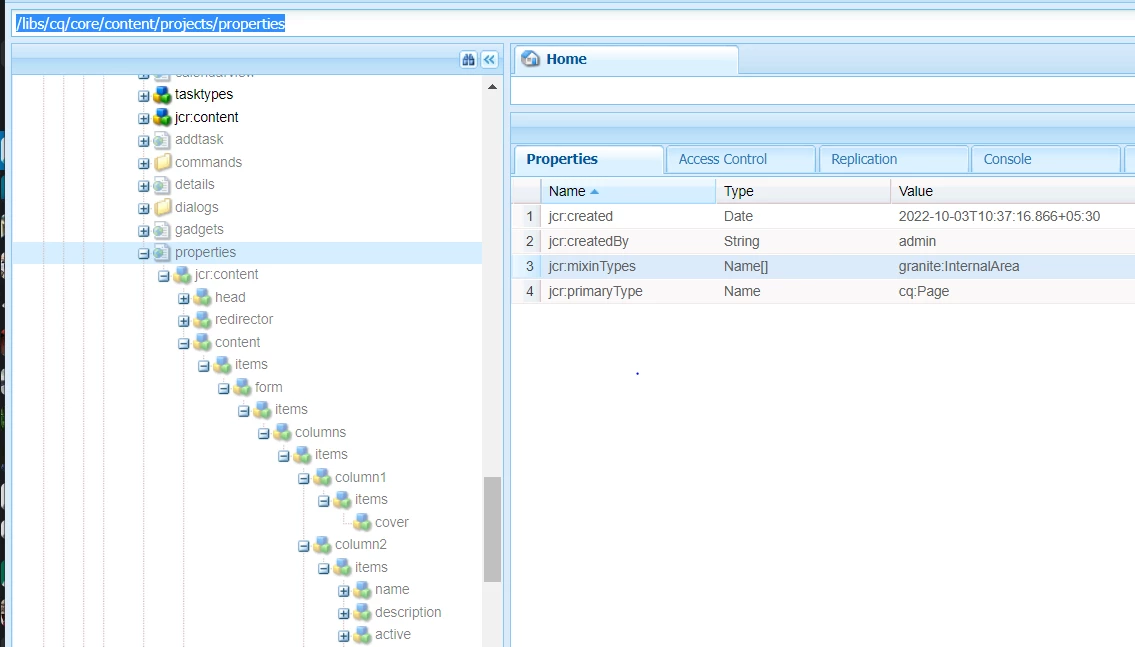Click the binoculars search icon in tree header
This screenshot has height=647, width=1135.
pyautogui.click(x=468, y=59)
